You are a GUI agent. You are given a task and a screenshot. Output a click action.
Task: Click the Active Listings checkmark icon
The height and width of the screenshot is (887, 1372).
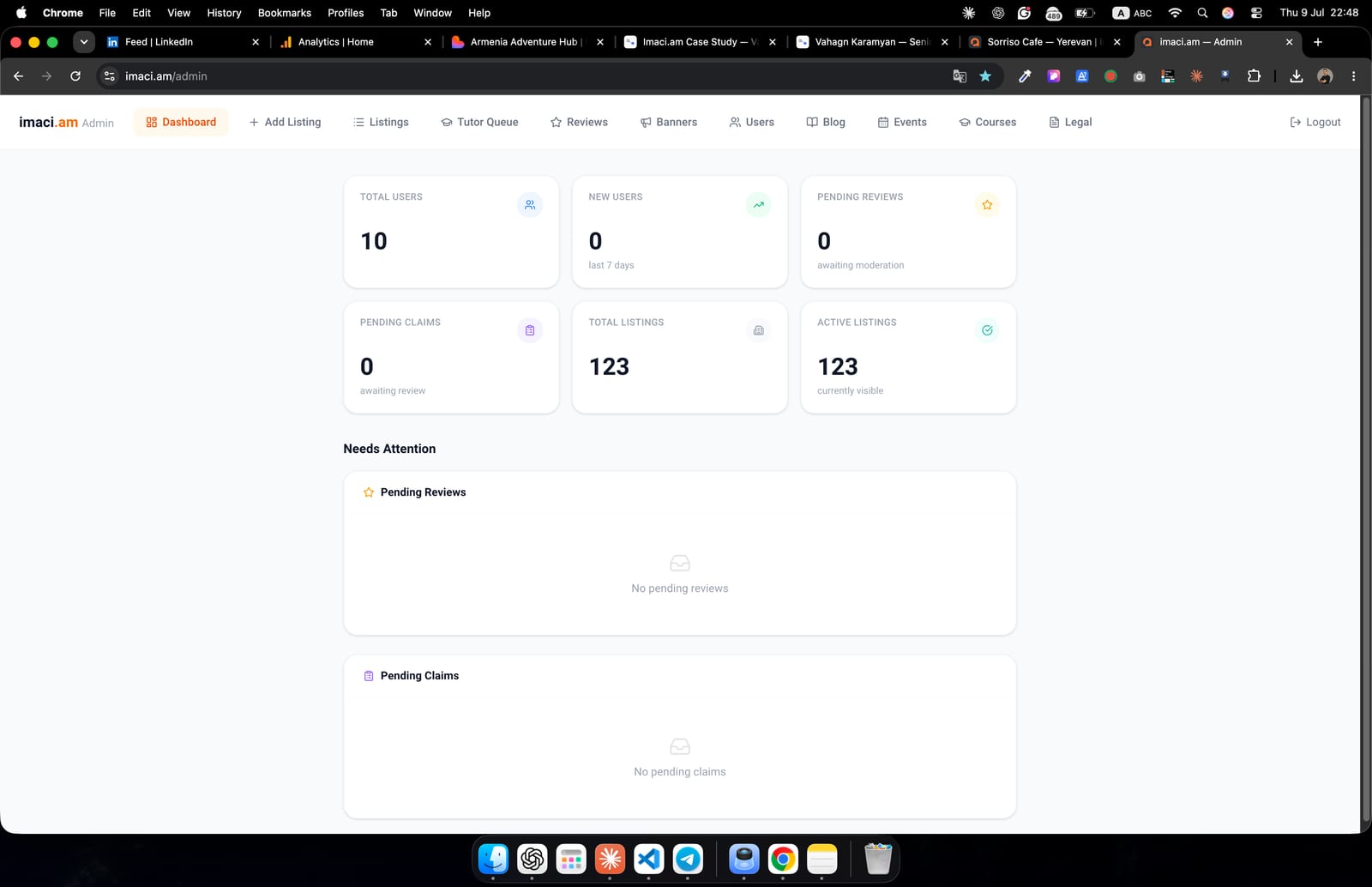pos(987,330)
